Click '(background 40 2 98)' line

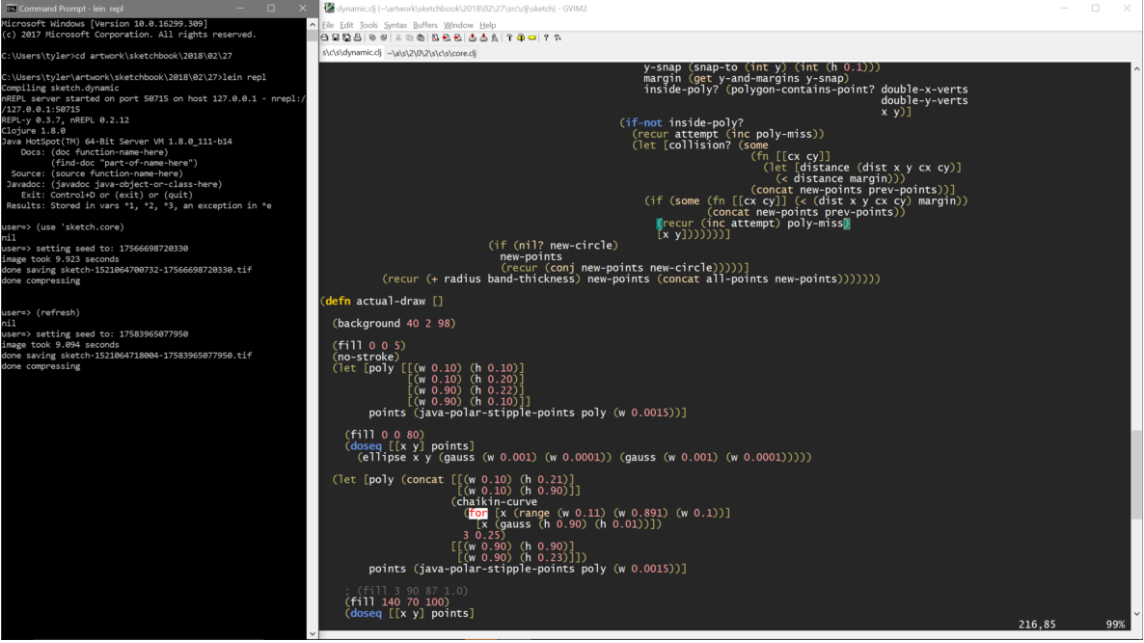pos(394,323)
